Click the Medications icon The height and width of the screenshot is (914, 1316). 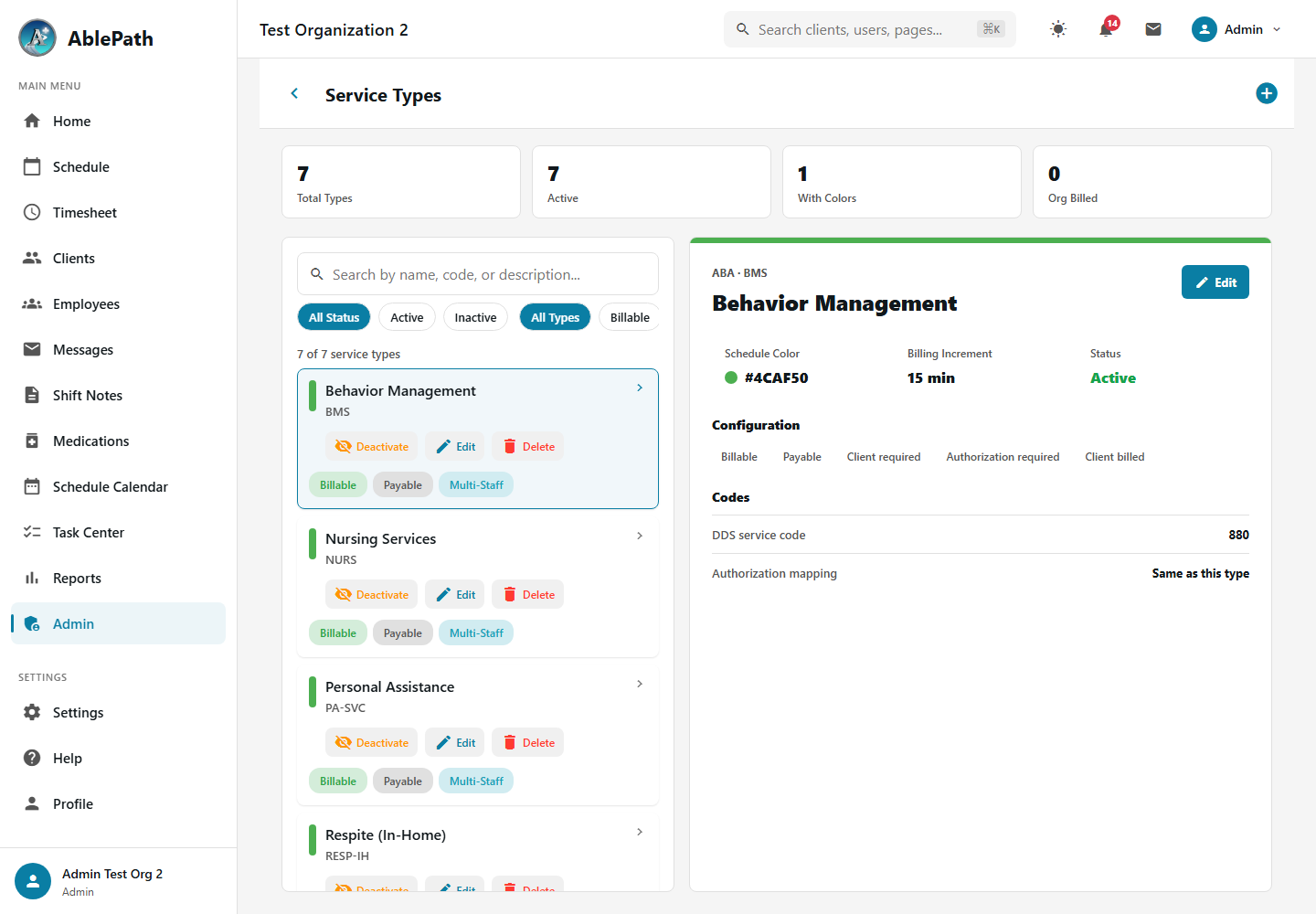32,441
